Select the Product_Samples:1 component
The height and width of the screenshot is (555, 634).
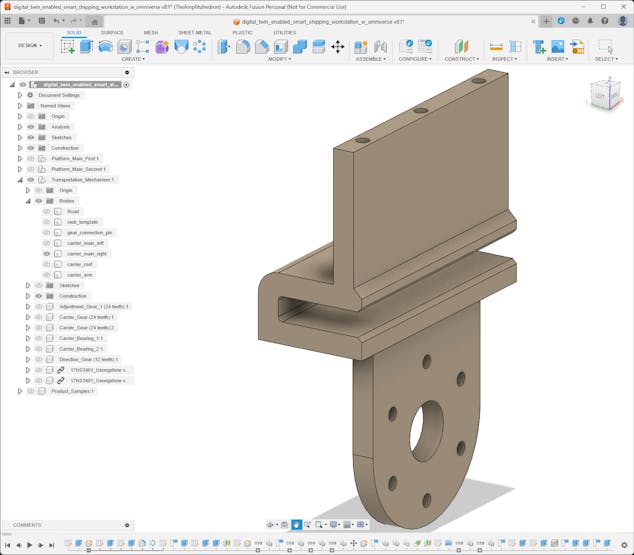point(73,391)
